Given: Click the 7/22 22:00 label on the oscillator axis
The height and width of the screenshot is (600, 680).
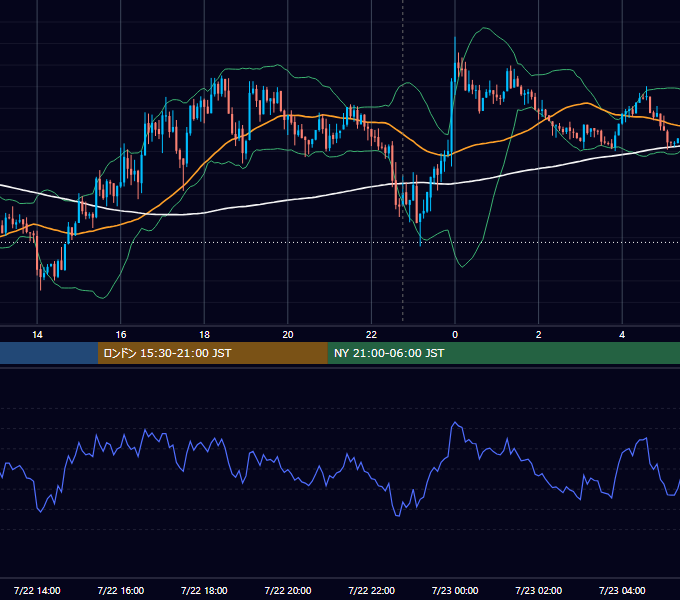Looking at the screenshot, I should click(x=372, y=590).
